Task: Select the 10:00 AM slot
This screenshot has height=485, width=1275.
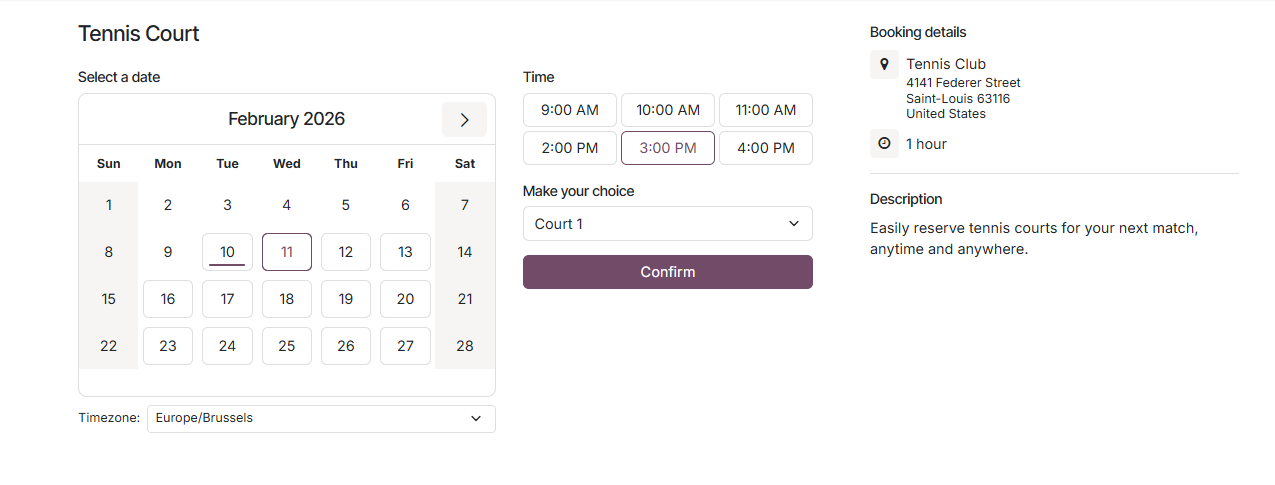Action: 667,110
